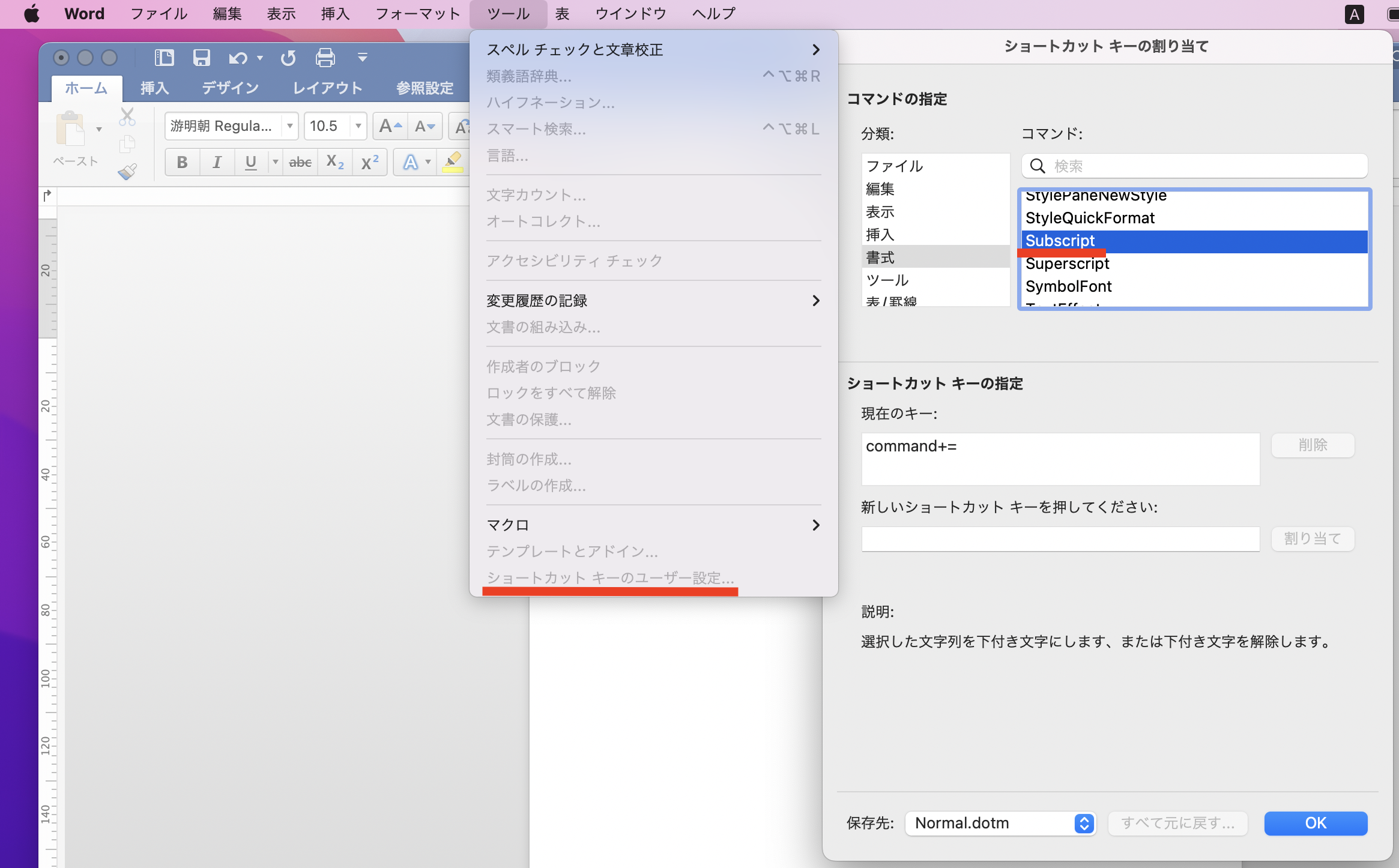
Task: Apply Underline formatting
Action: tap(251, 162)
